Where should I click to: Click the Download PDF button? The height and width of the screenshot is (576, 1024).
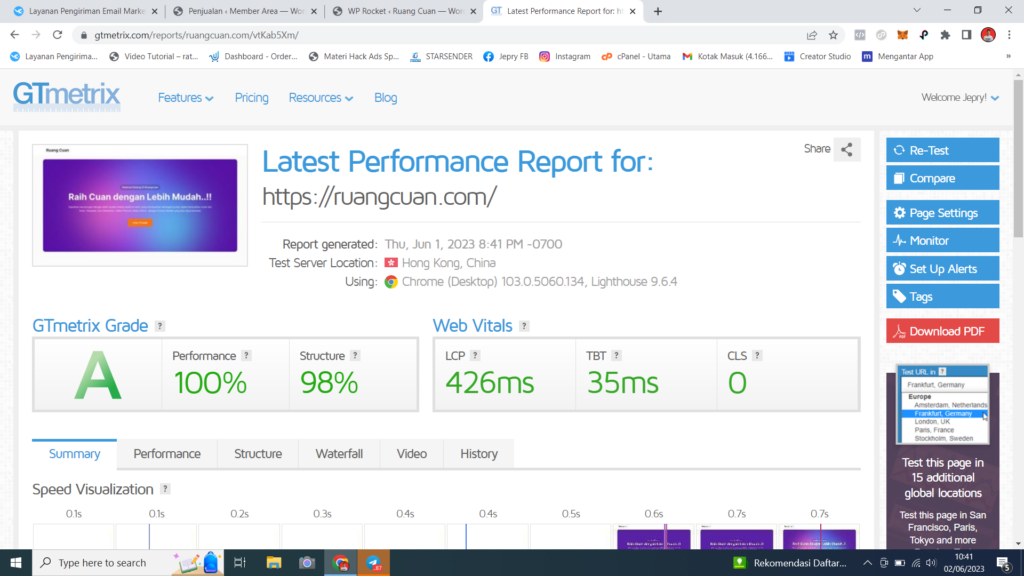[942, 331]
